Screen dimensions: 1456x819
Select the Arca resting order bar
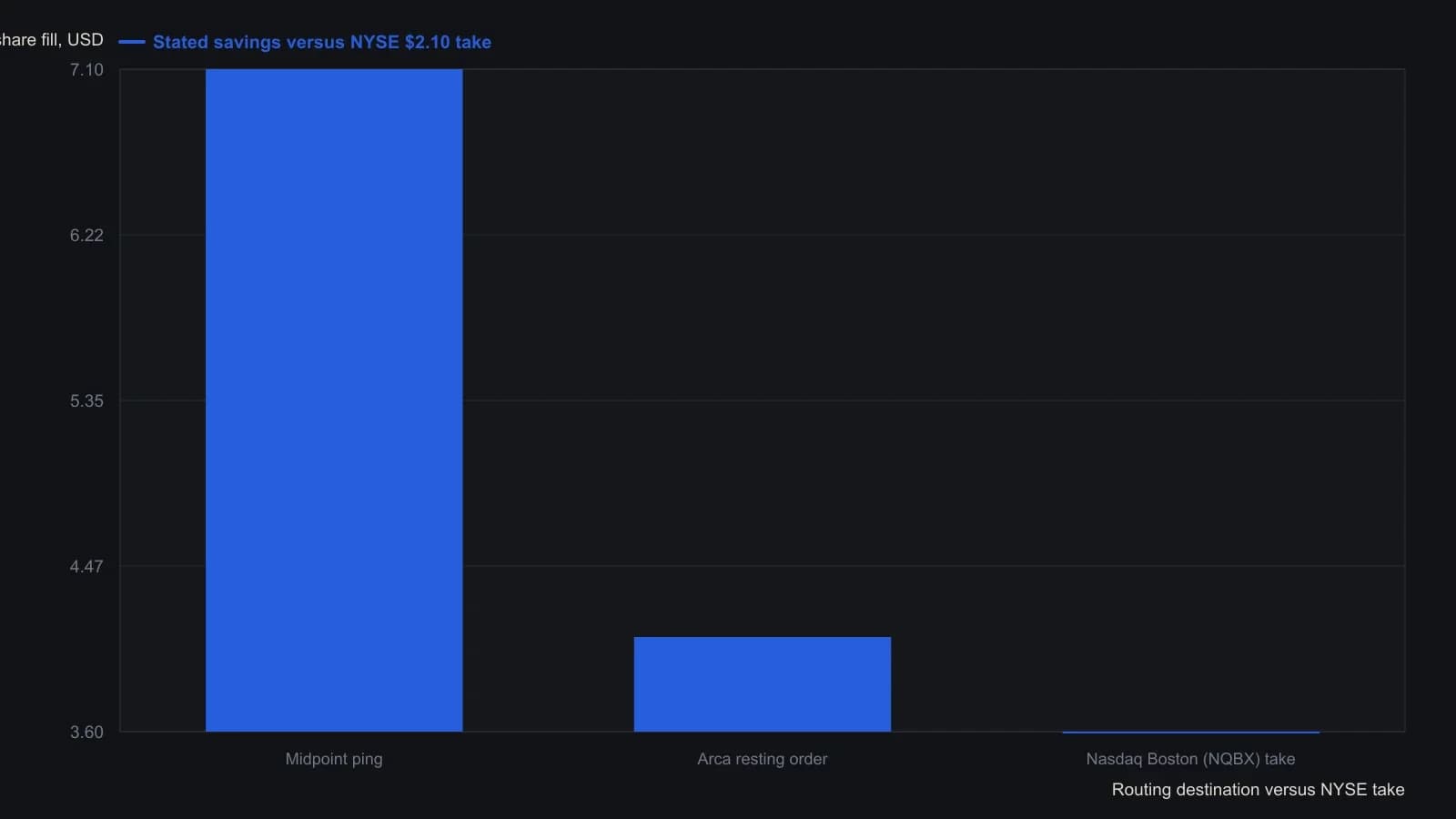[763, 684]
